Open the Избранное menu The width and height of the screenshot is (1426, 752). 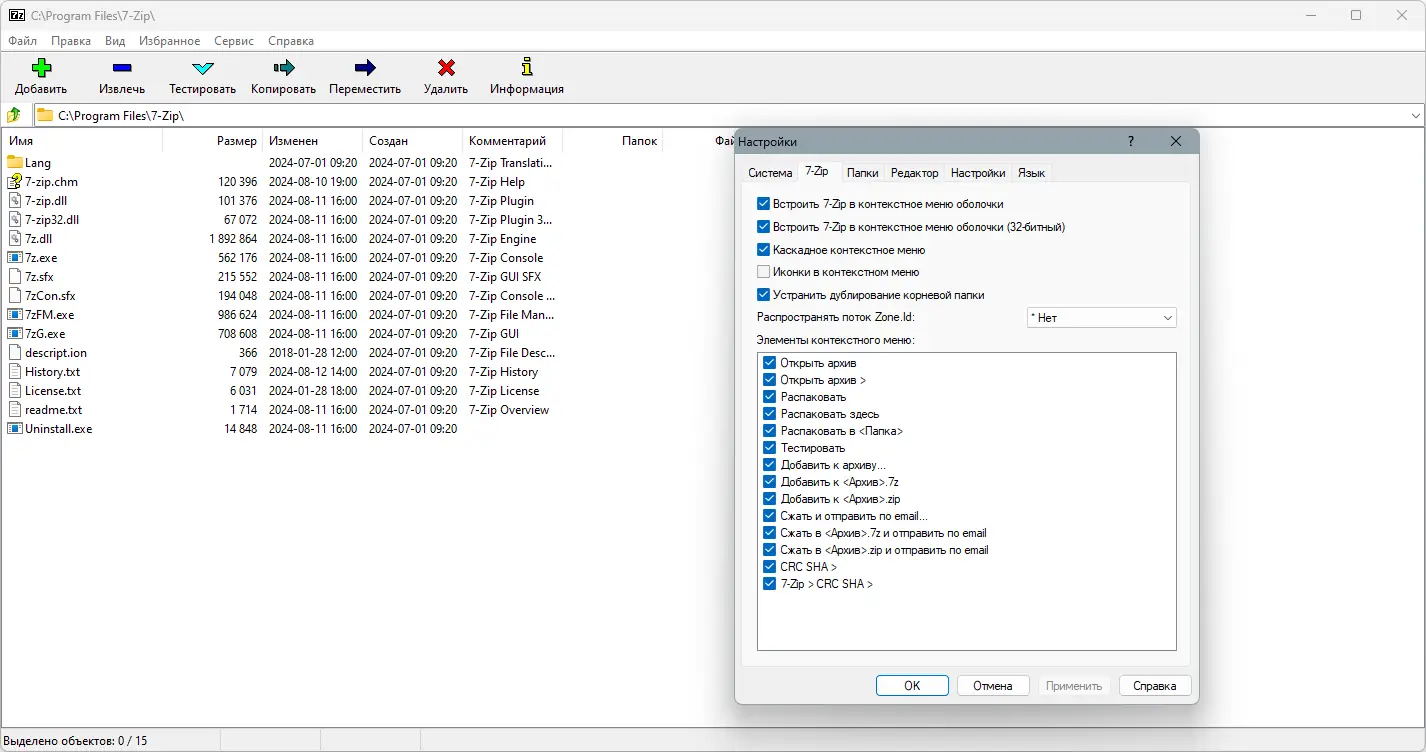[x=171, y=41]
